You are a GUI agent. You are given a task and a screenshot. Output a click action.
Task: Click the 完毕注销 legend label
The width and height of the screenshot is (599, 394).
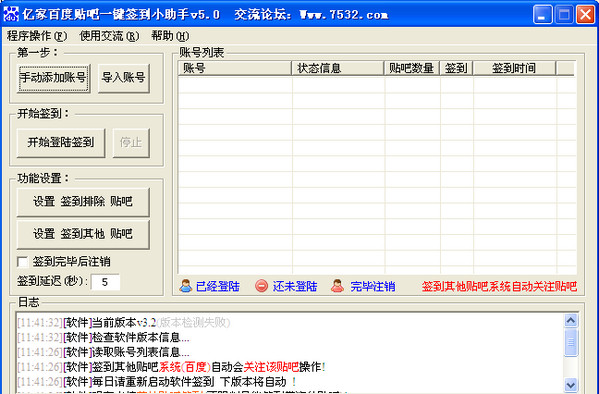[373, 286]
